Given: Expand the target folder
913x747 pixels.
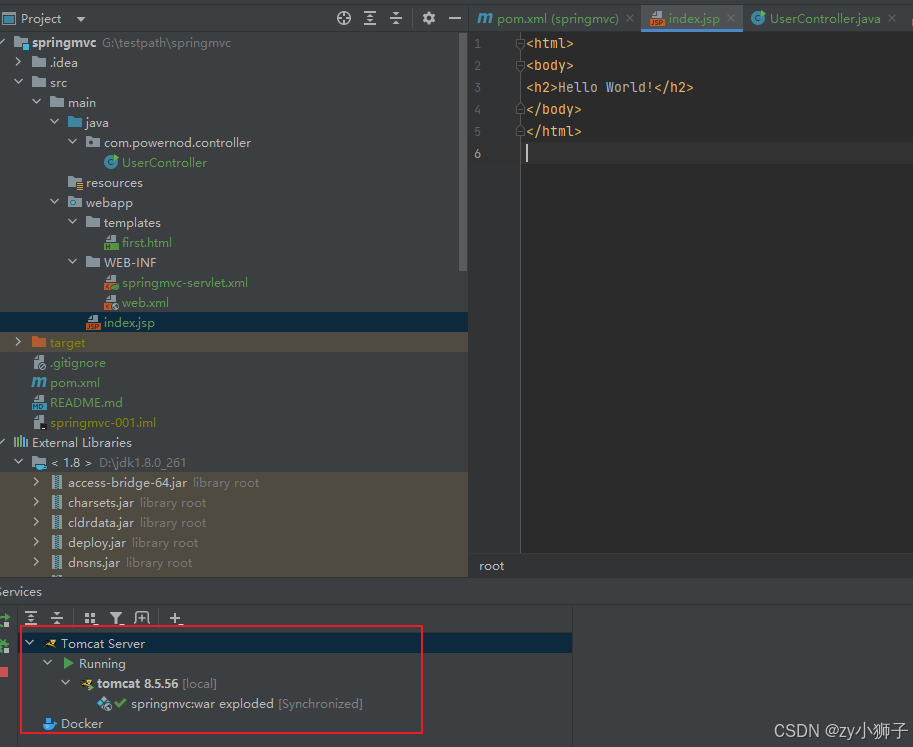Looking at the screenshot, I should click(19, 342).
